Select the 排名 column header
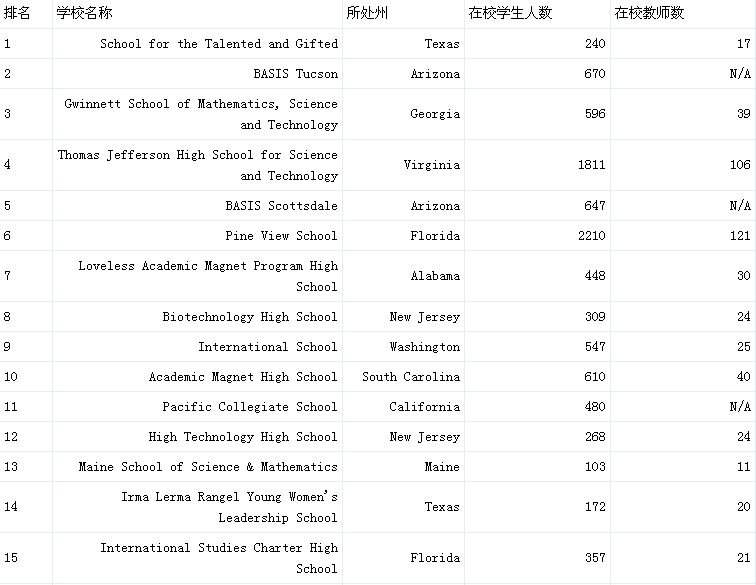This screenshot has height=585, width=756. pyautogui.click(x=17, y=13)
